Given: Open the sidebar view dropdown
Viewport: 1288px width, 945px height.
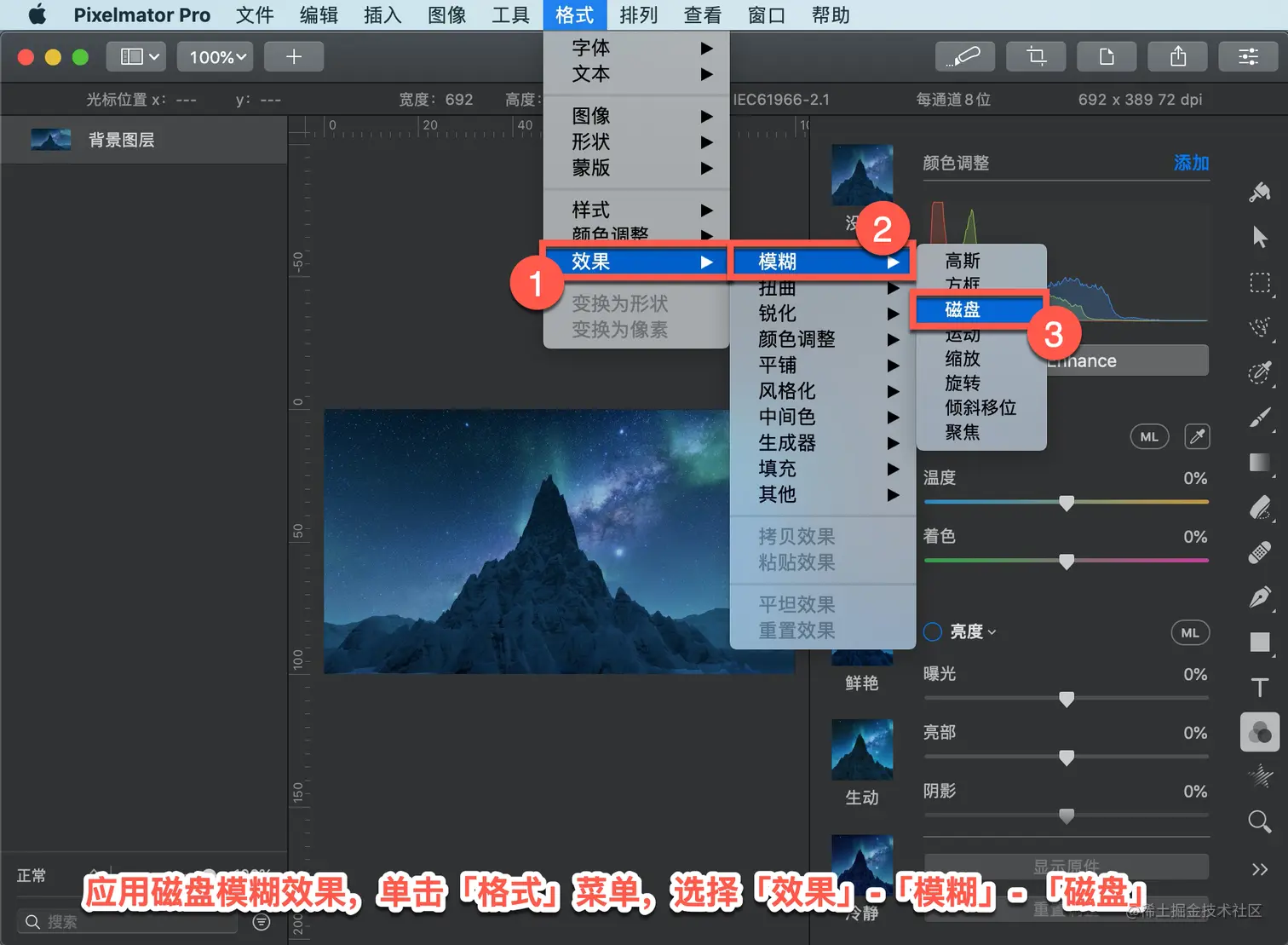Looking at the screenshot, I should (136, 57).
